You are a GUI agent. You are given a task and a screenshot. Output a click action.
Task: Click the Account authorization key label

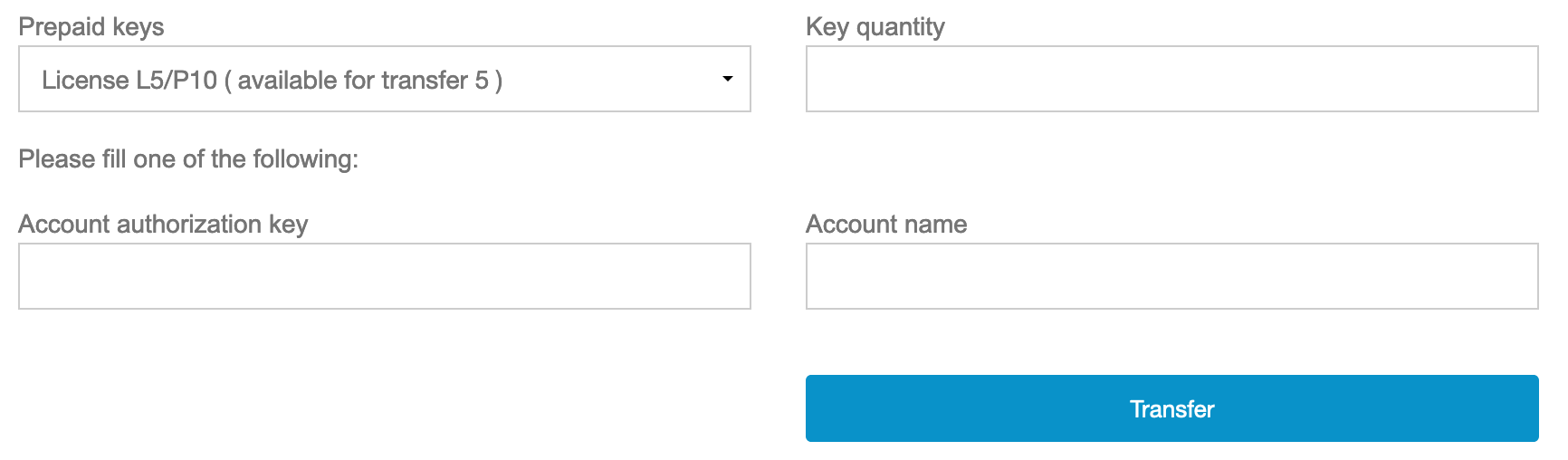(163, 225)
